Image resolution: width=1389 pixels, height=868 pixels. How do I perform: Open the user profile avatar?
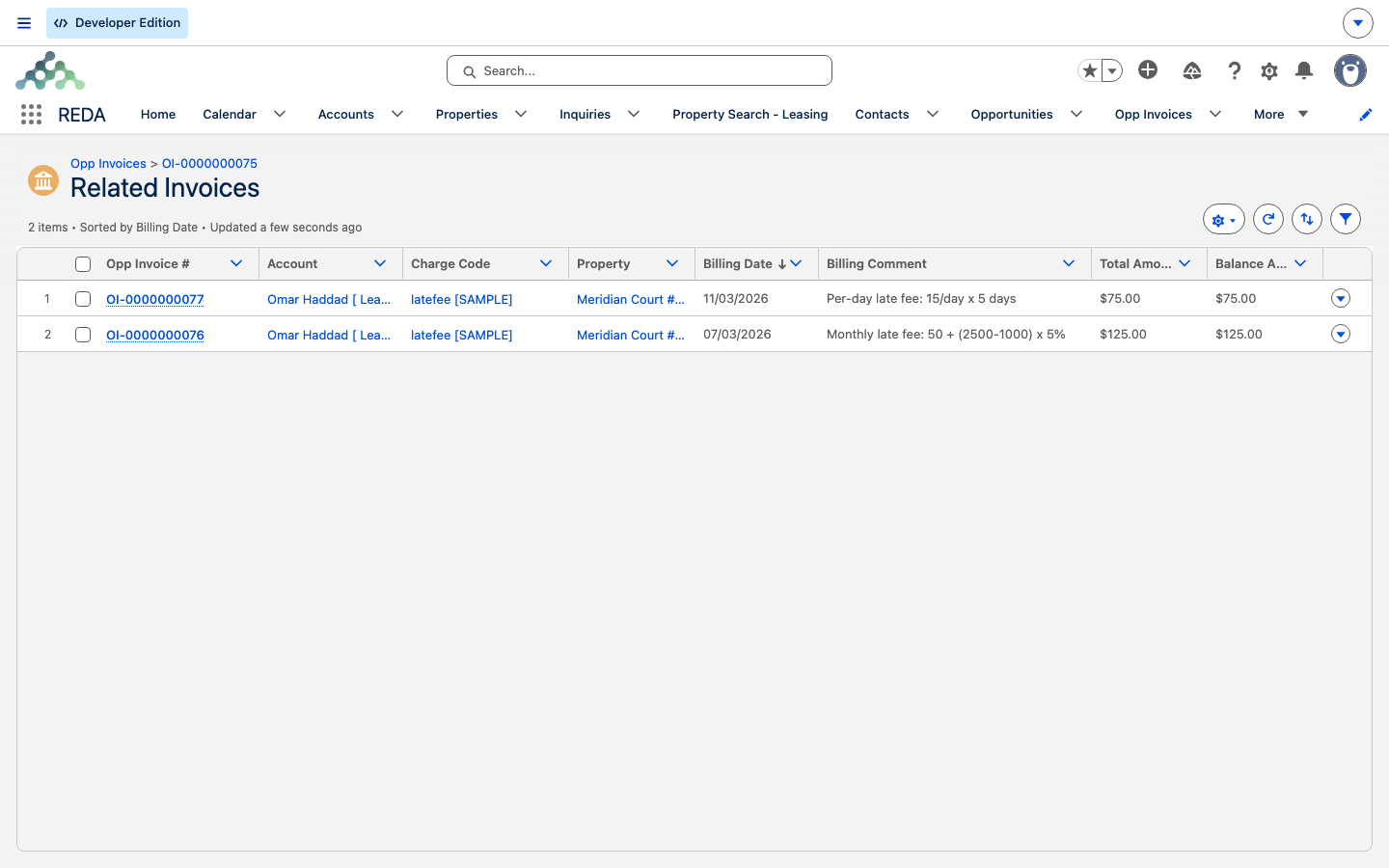click(x=1350, y=70)
